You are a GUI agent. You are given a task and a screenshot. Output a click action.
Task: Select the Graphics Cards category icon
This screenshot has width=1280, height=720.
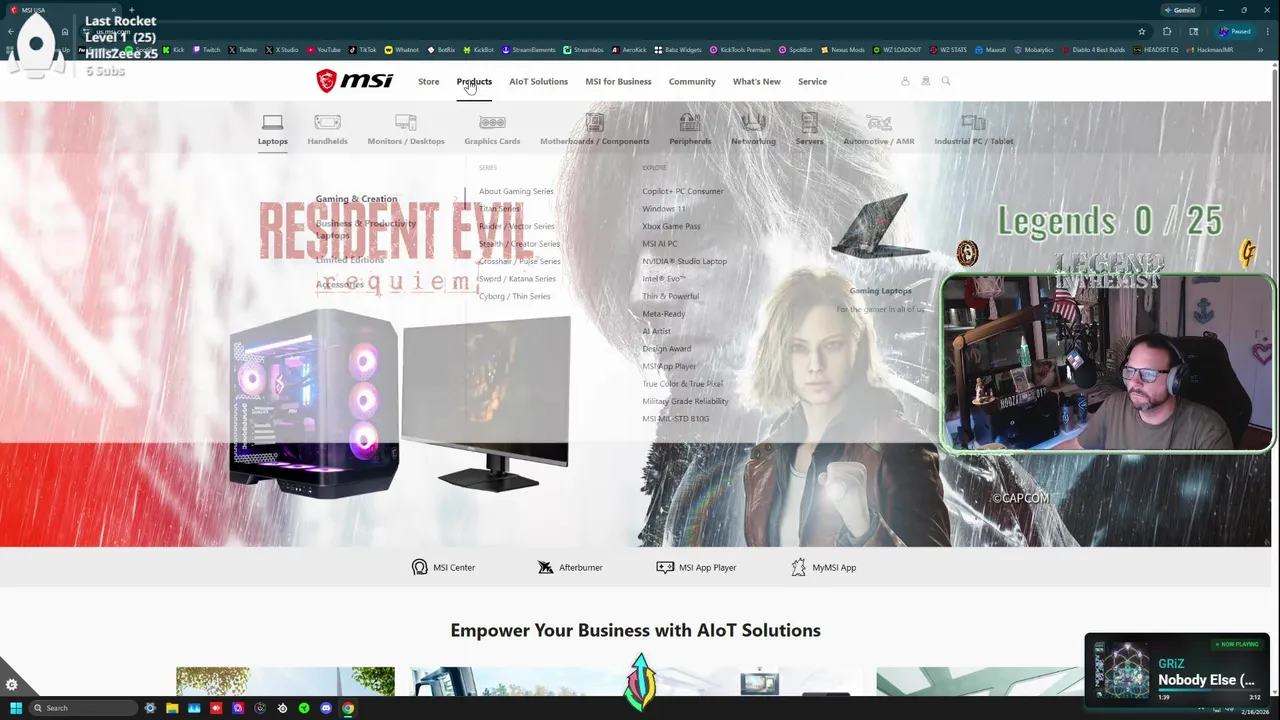[492, 122]
